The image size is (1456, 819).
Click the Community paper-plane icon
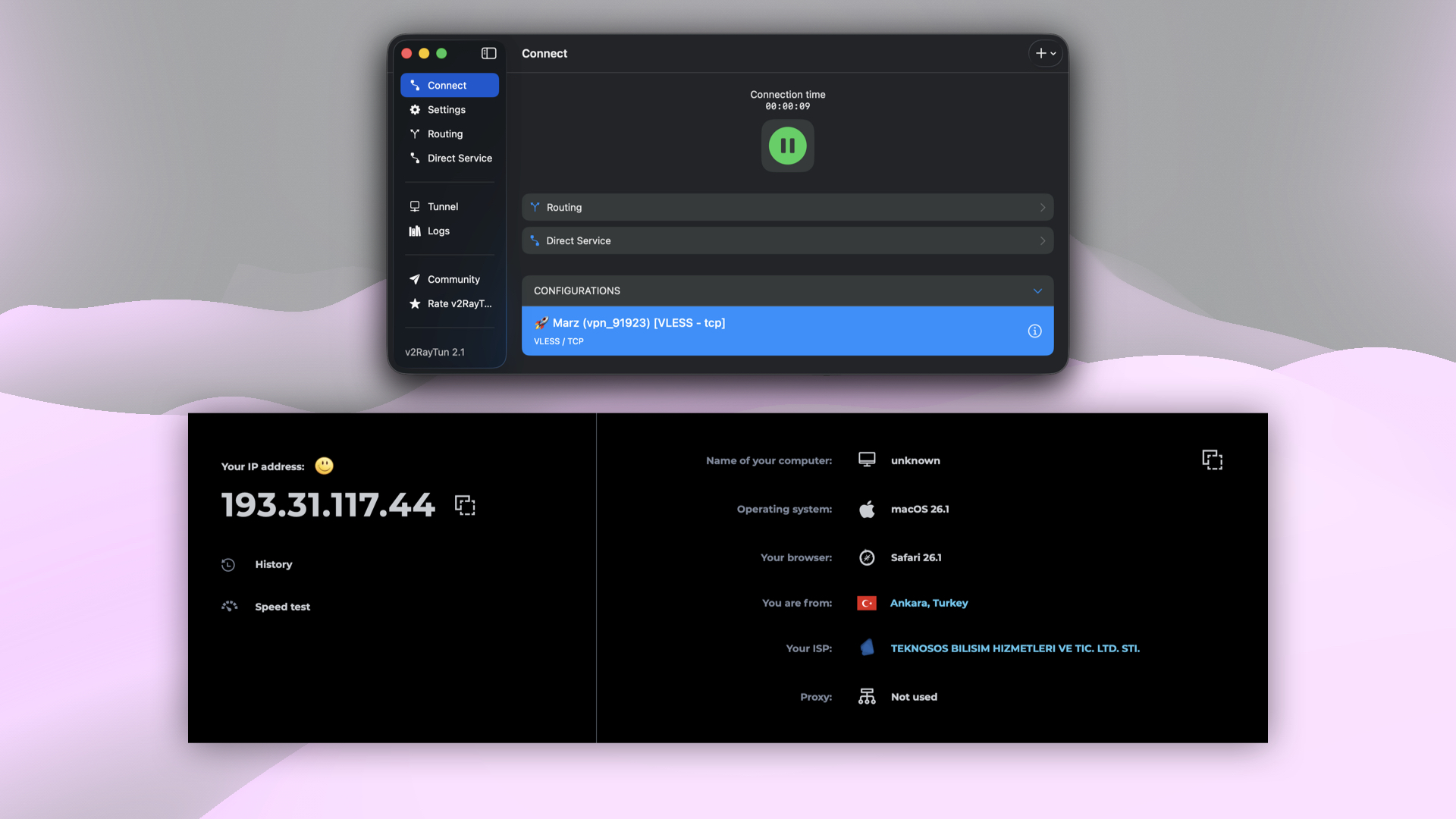click(414, 279)
